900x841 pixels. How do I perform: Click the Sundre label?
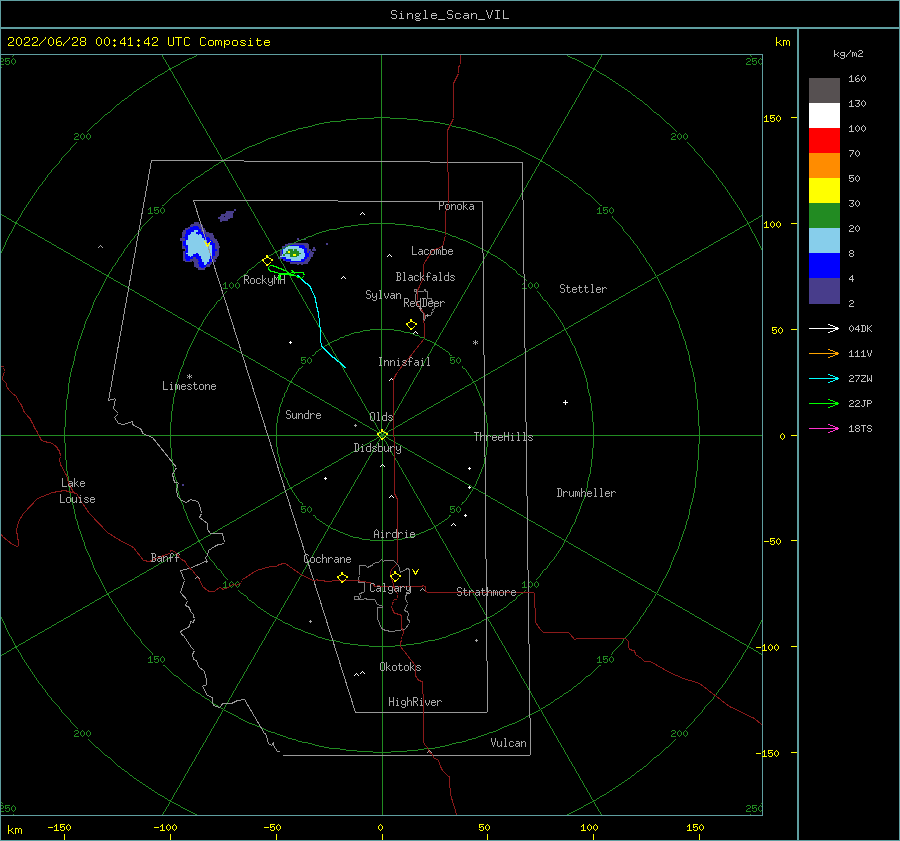pos(303,414)
